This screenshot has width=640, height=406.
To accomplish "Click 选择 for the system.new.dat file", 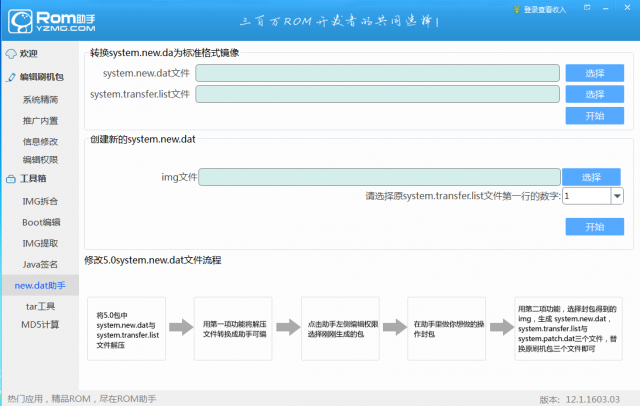I will coord(594,73).
